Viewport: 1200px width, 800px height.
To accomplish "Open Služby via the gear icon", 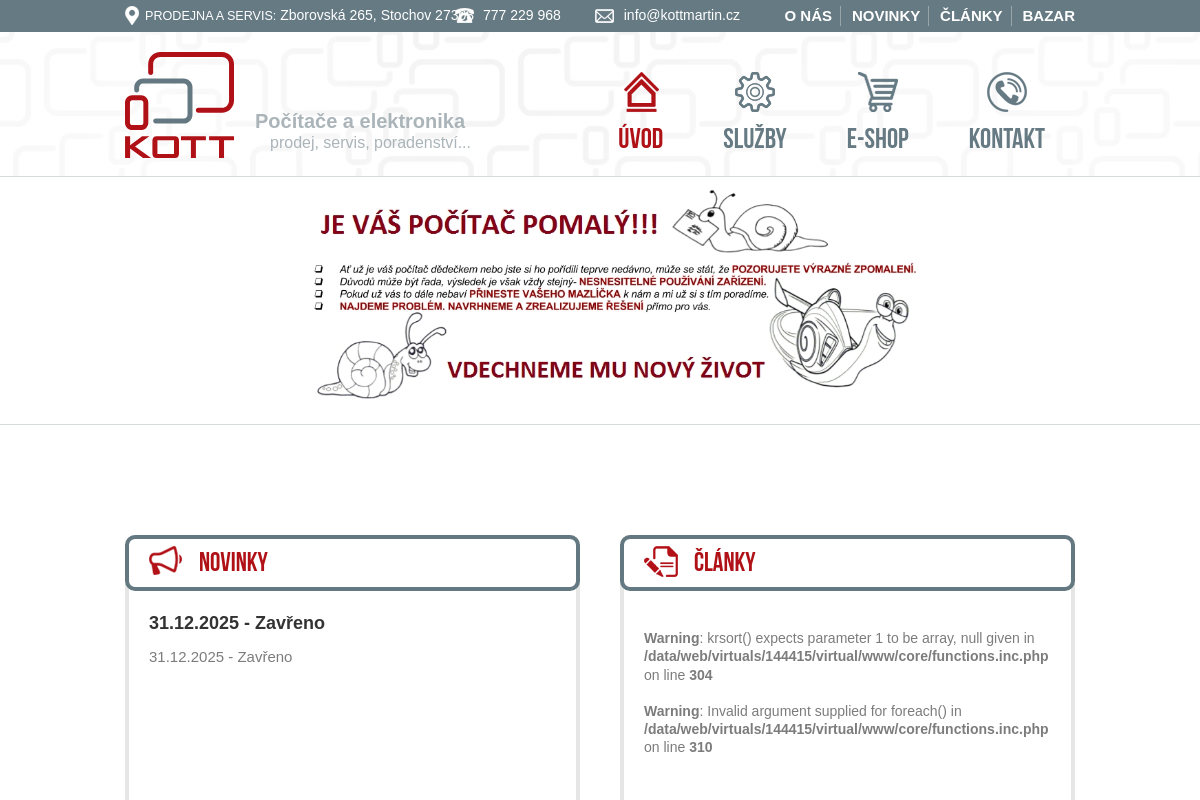I will (x=755, y=92).
